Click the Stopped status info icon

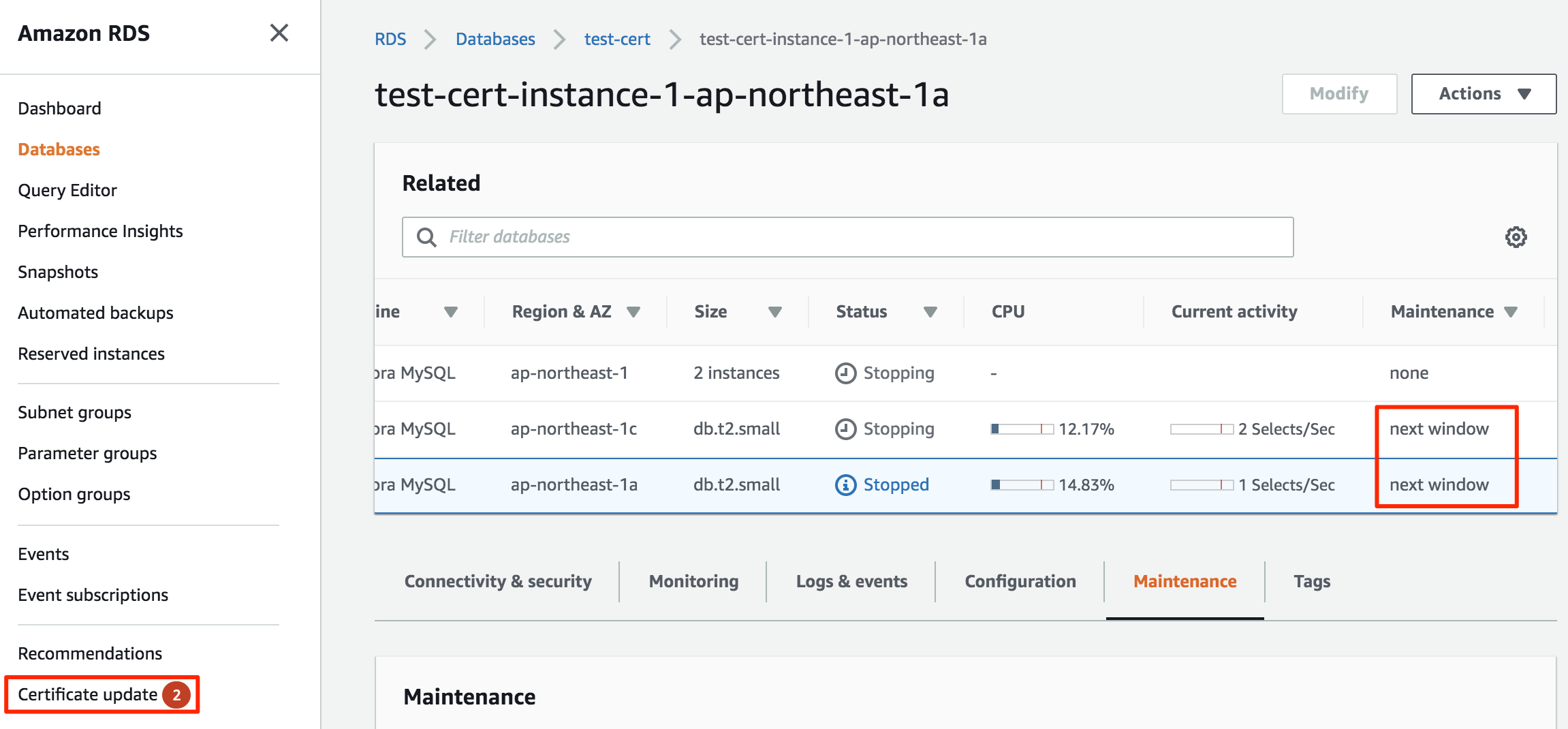click(845, 484)
